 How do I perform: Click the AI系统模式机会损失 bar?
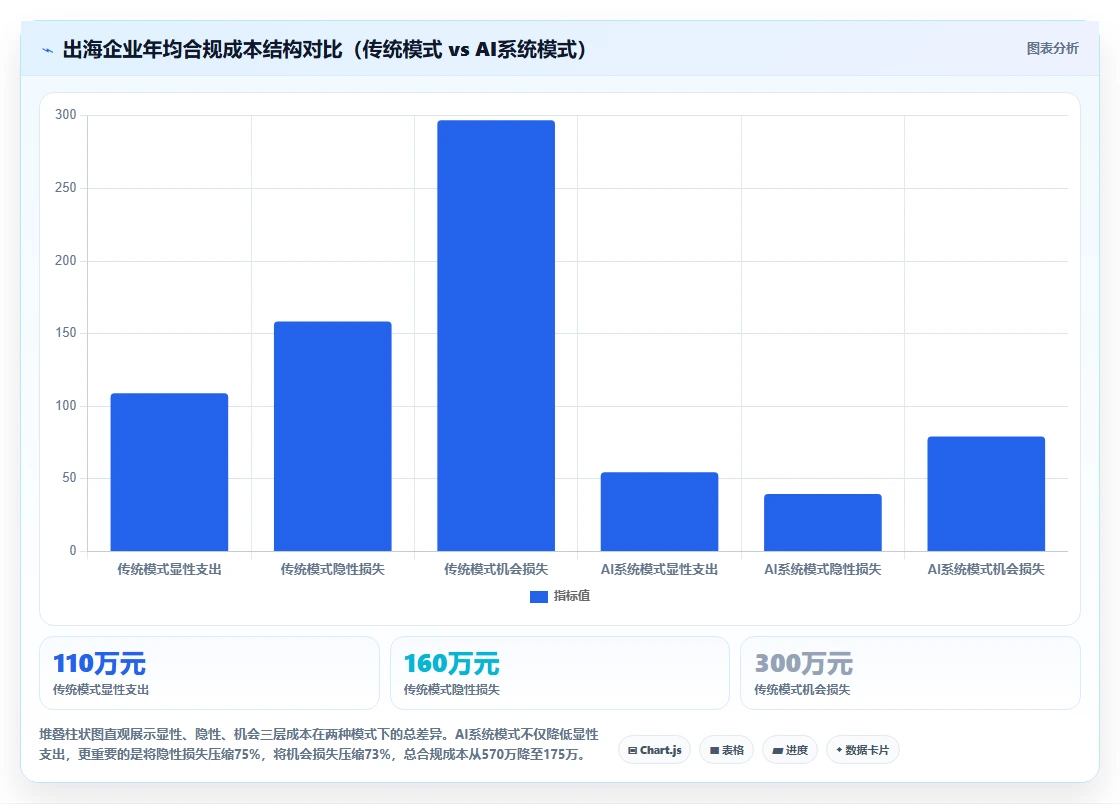coord(986,493)
